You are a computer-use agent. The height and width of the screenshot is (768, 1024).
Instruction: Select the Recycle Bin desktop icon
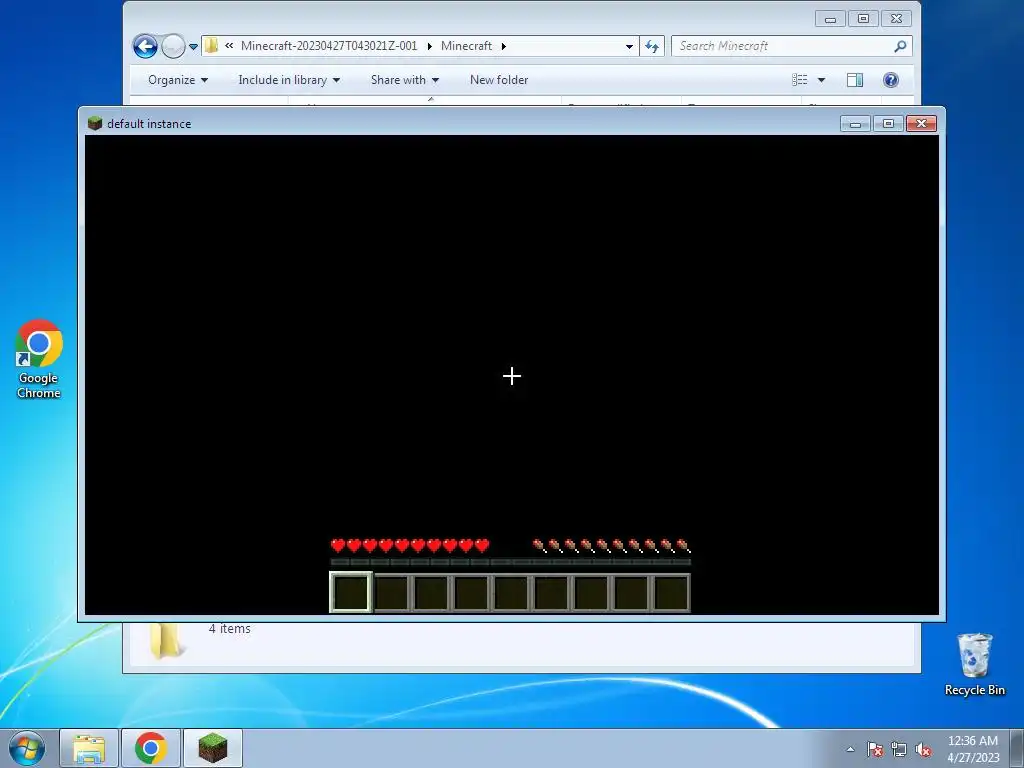coord(974,664)
